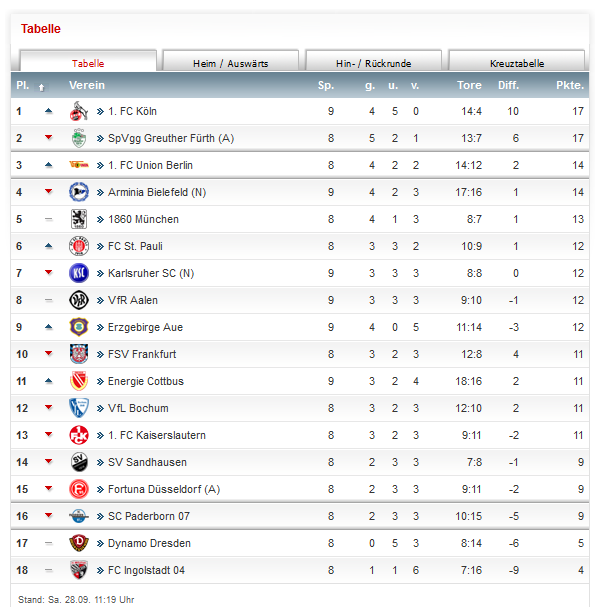The height and width of the screenshot is (607, 601).
Task: Click the VfL Bochum club crest
Action: pos(79,408)
